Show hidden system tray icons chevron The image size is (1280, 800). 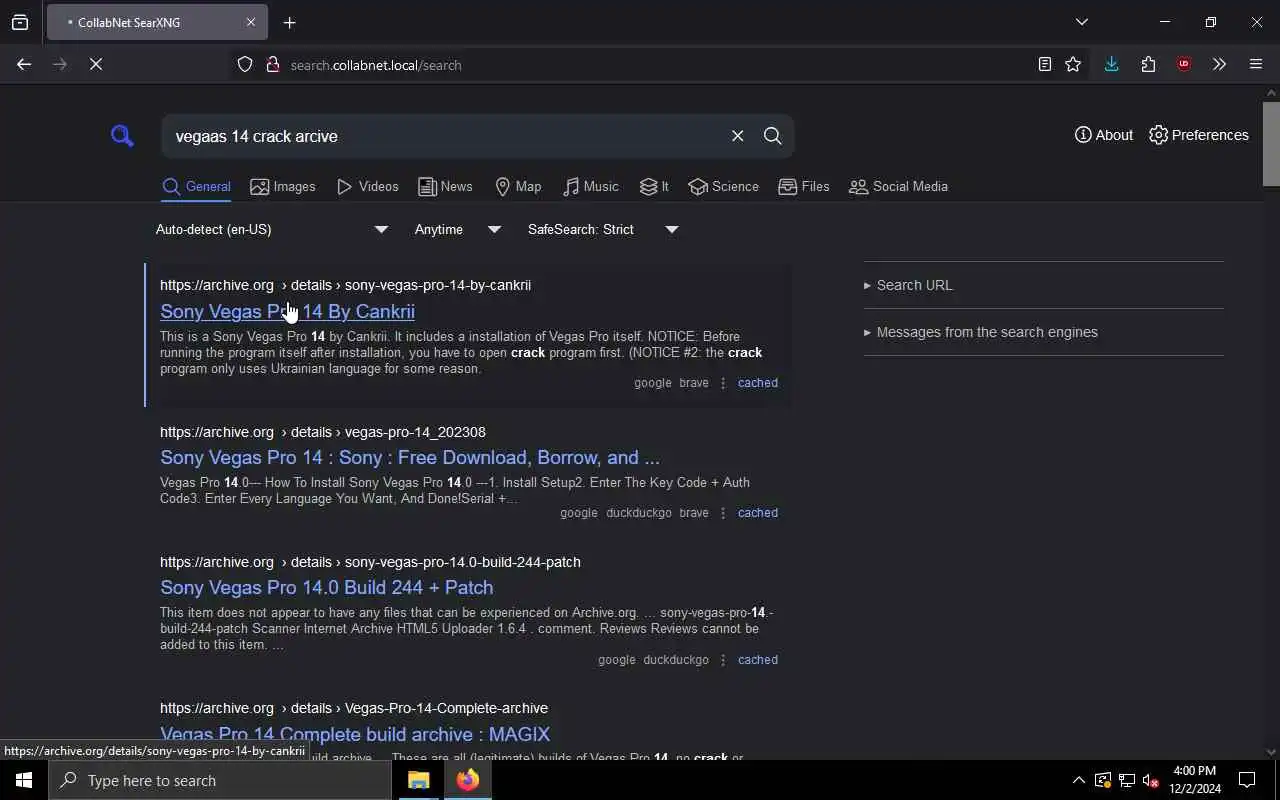tap(1078, 780)
